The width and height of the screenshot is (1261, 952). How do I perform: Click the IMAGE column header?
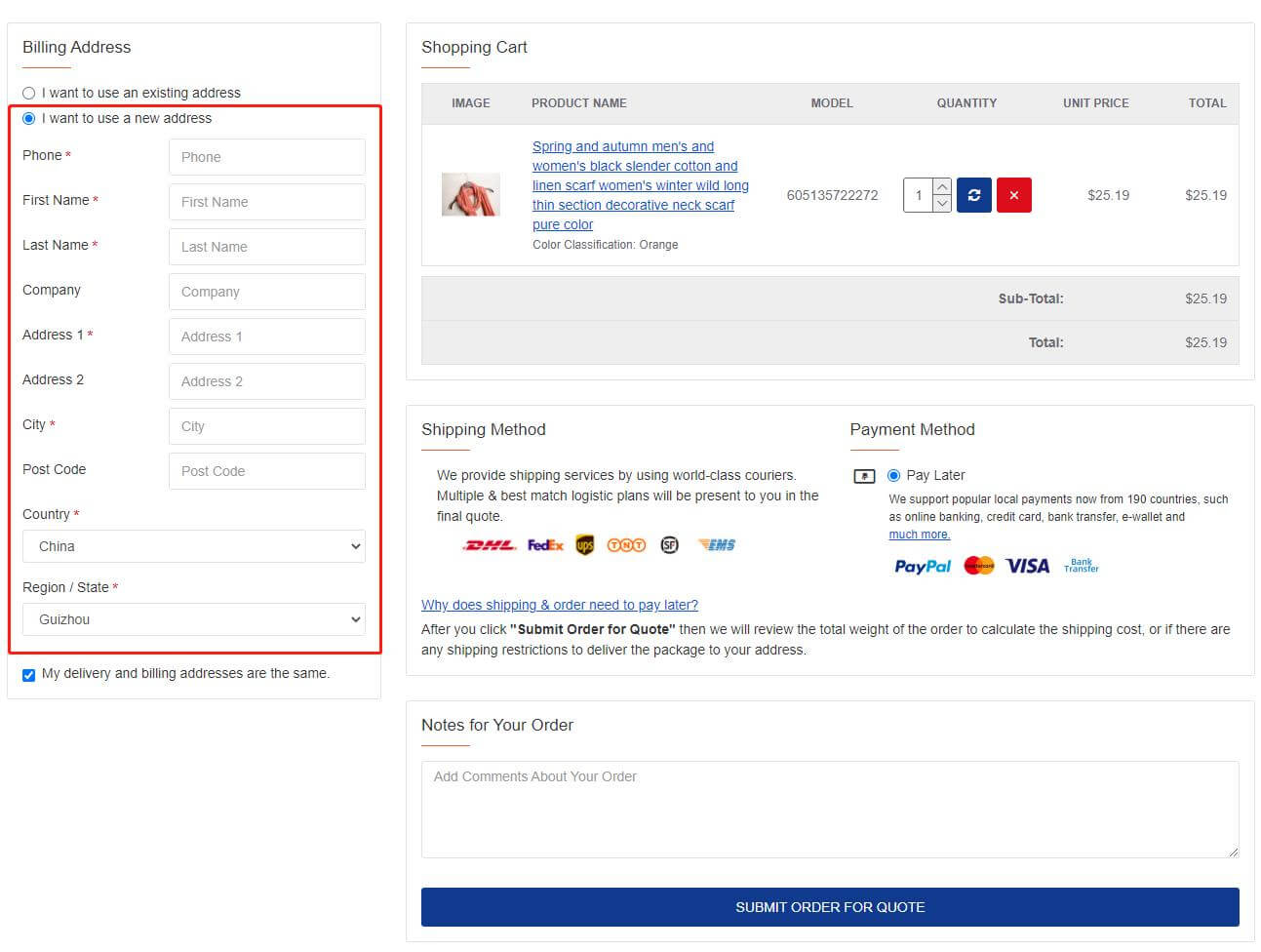(x=471, y=102)
